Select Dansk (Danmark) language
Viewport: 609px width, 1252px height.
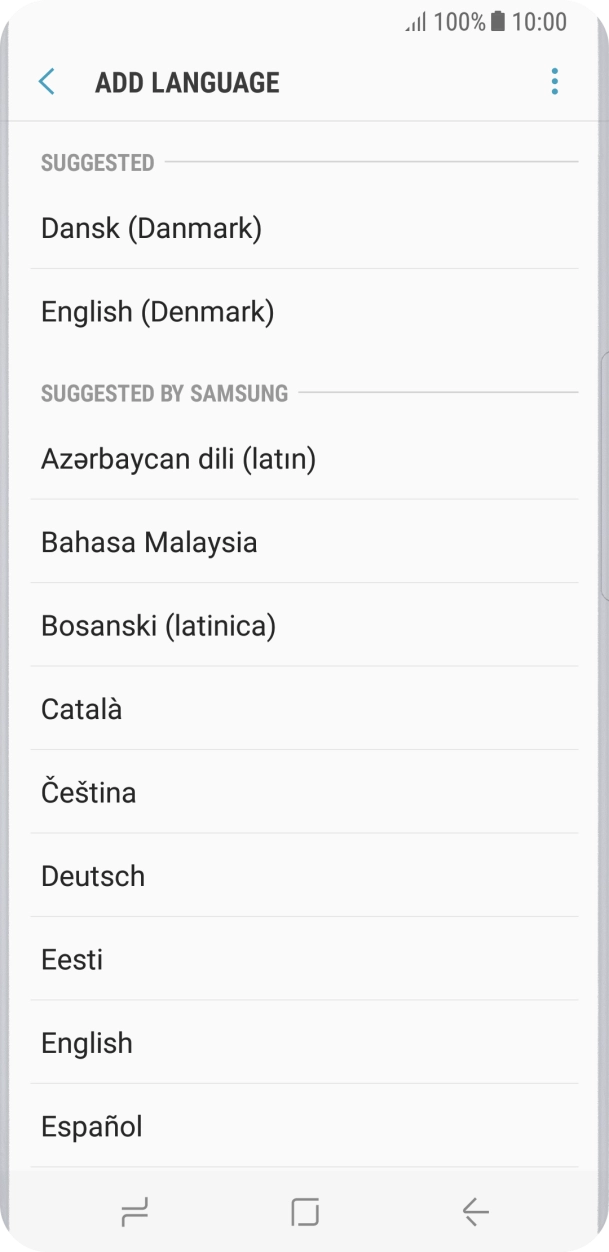(x=151, y=228)
